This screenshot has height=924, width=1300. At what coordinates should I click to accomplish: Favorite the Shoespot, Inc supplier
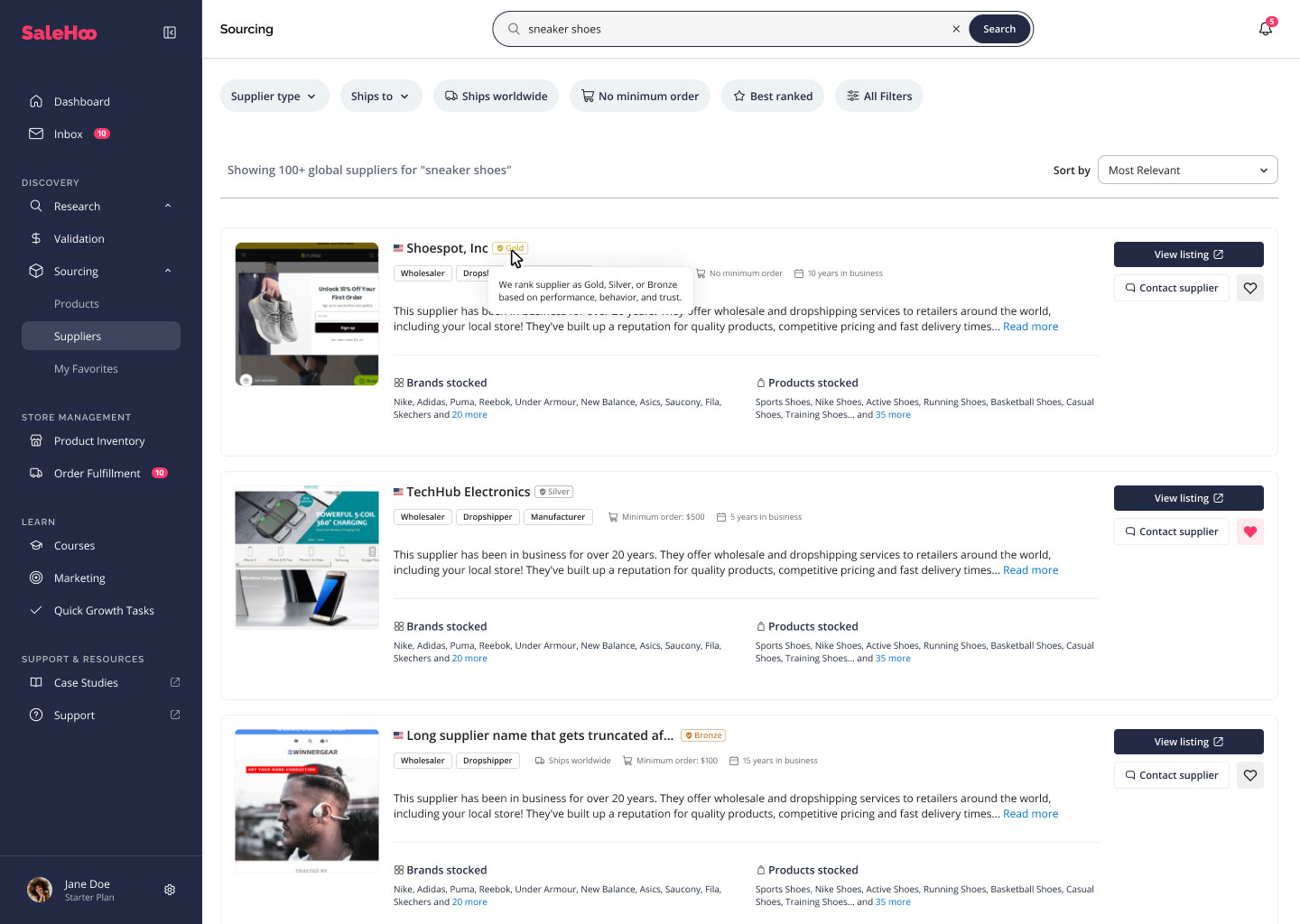pyautogui.click(x=1249, y=288)
